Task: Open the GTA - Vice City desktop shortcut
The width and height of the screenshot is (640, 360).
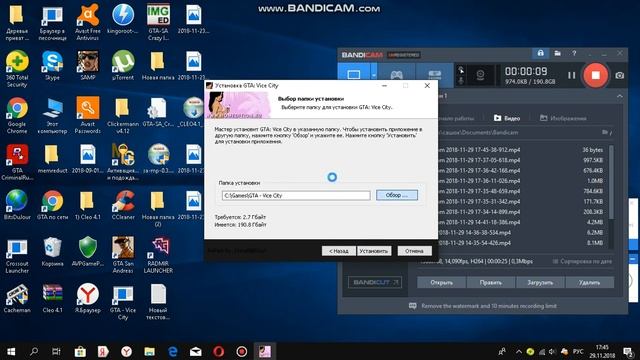Action: click(123, 302)
